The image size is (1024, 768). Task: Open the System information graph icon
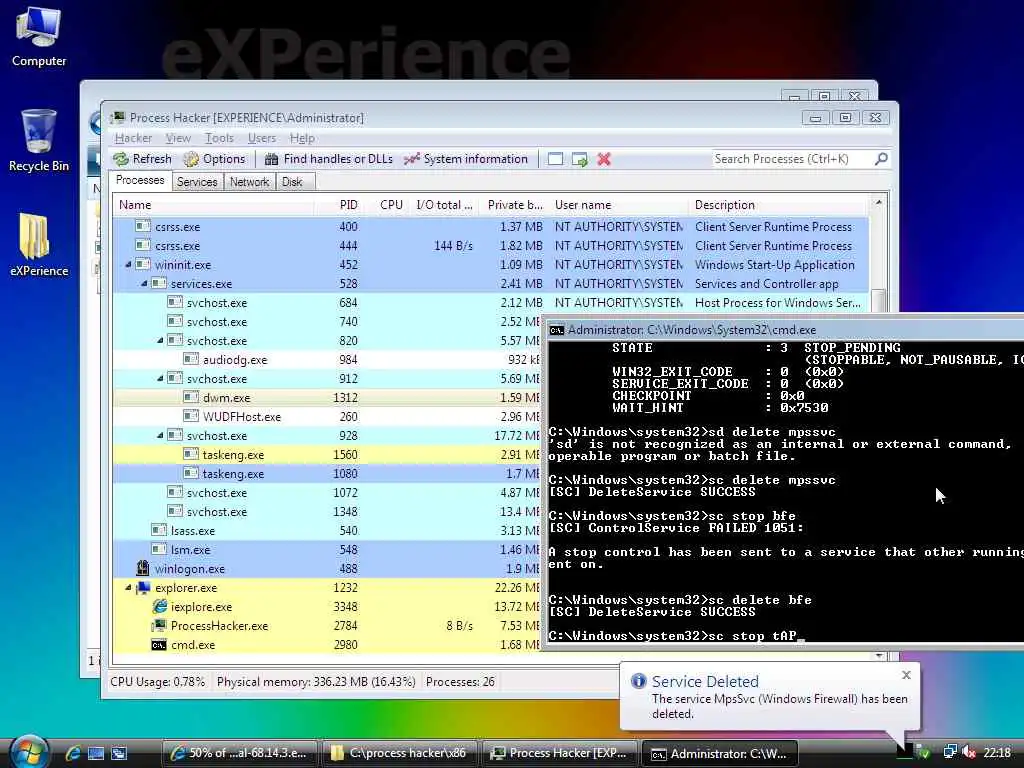coord(411,159)
